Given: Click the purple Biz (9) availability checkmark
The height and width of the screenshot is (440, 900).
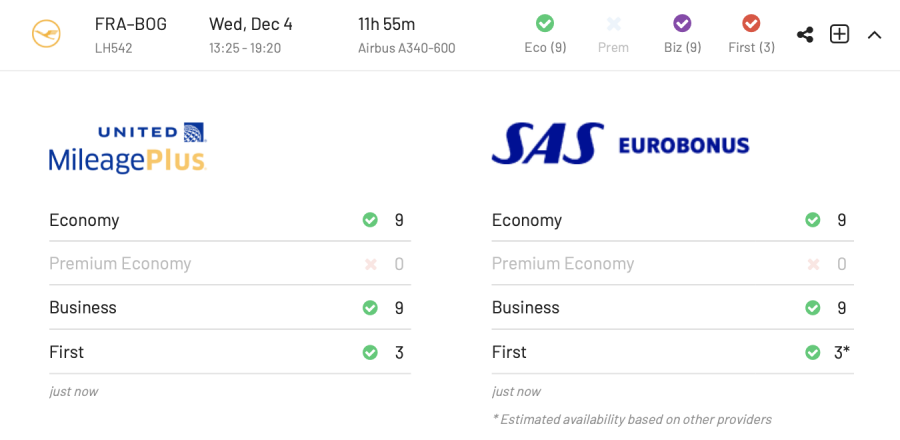Looking at the screenshot, I should coord(682,23).
